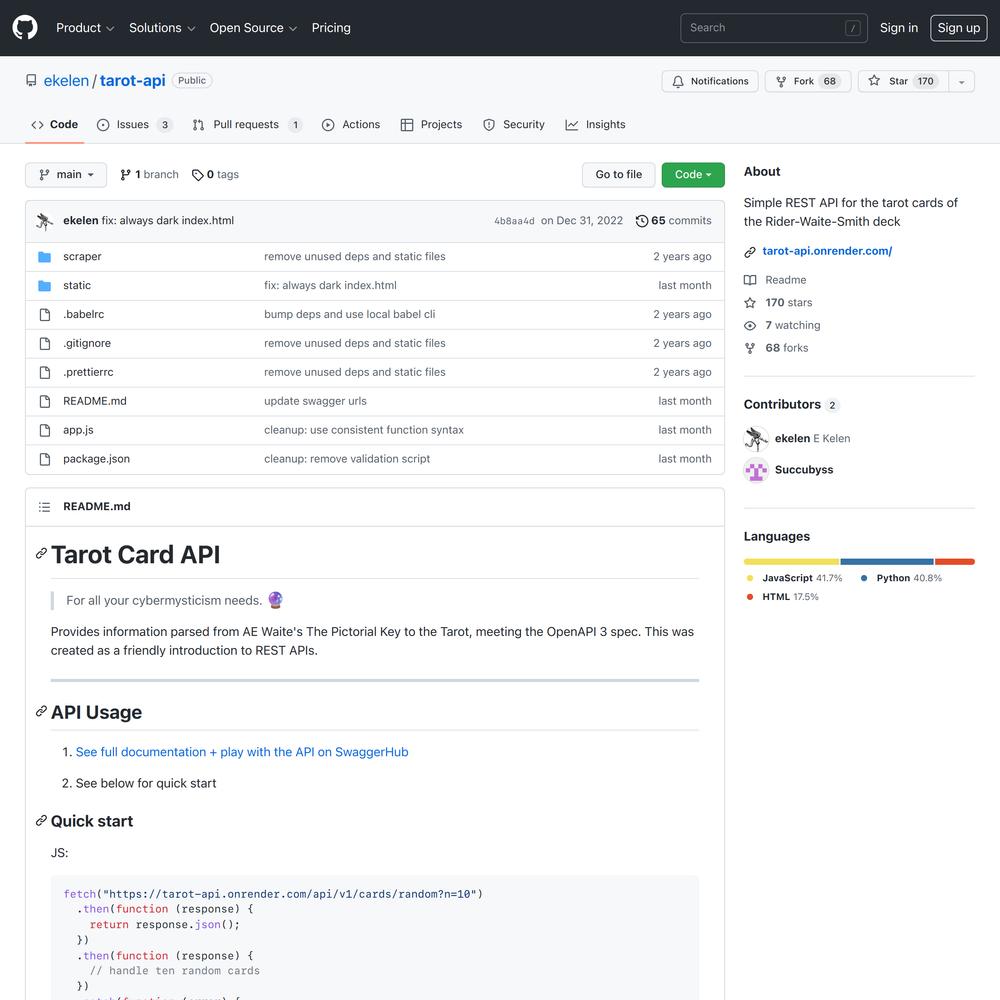The image size is (1000, 1000).
Task: Open the star lists dropdown arrow
Action: [962, 82]
